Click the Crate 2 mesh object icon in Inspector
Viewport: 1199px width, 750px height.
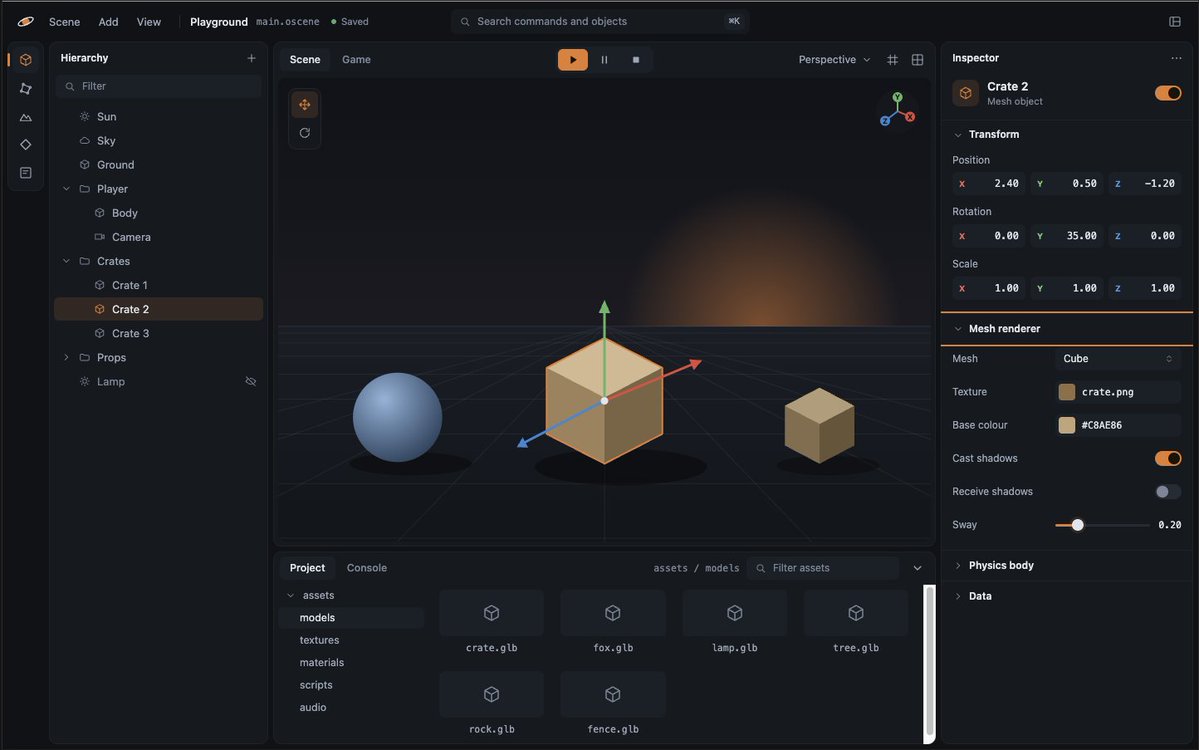pyautogui.click(x=966, y=93)
